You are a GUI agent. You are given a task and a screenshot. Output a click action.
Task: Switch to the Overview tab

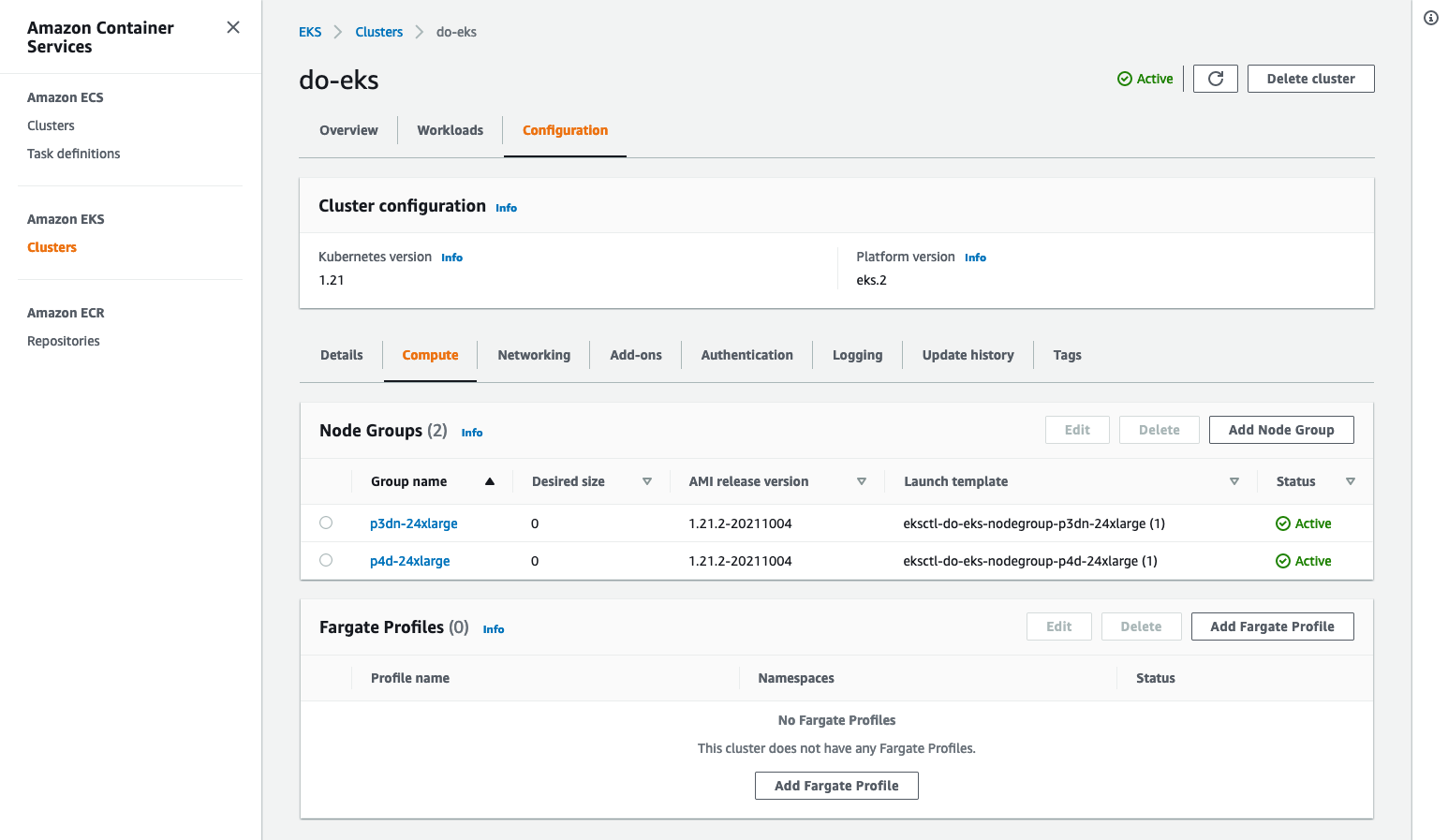pos(348,130)
